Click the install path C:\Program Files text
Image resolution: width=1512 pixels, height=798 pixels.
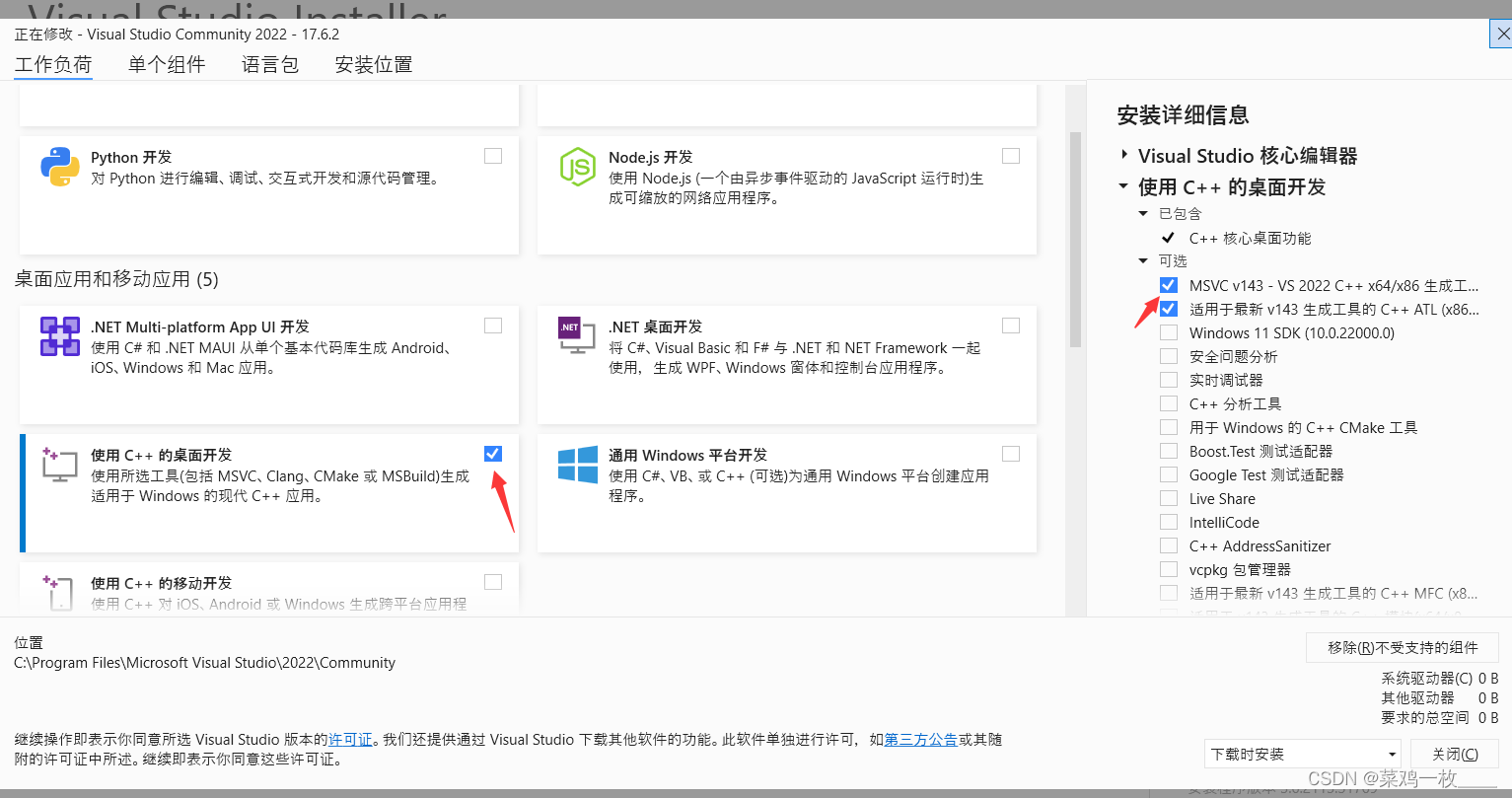204,663
